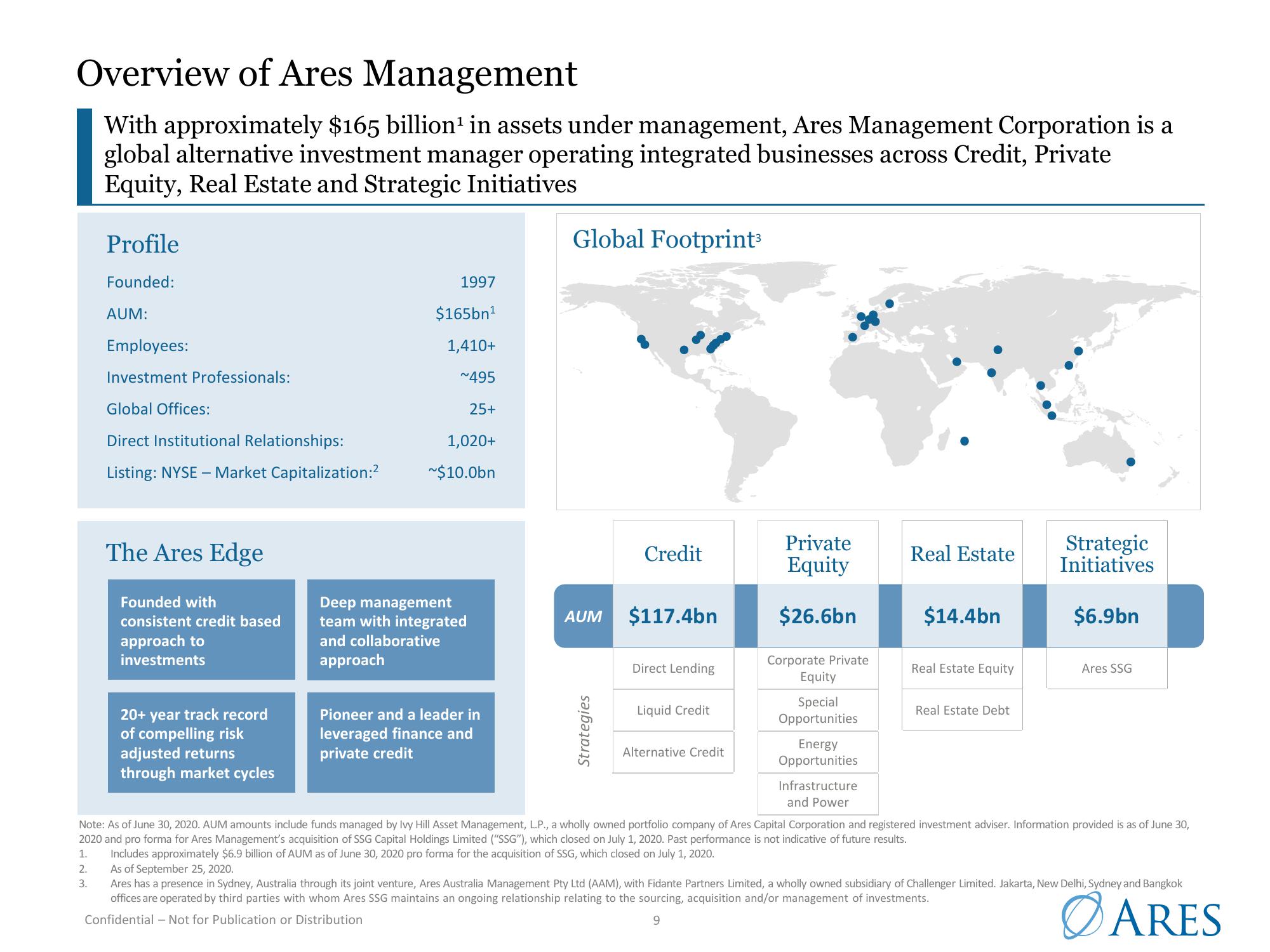Click the Global Footprint heading
The image size is (1270, 952).
pos(667,239)
